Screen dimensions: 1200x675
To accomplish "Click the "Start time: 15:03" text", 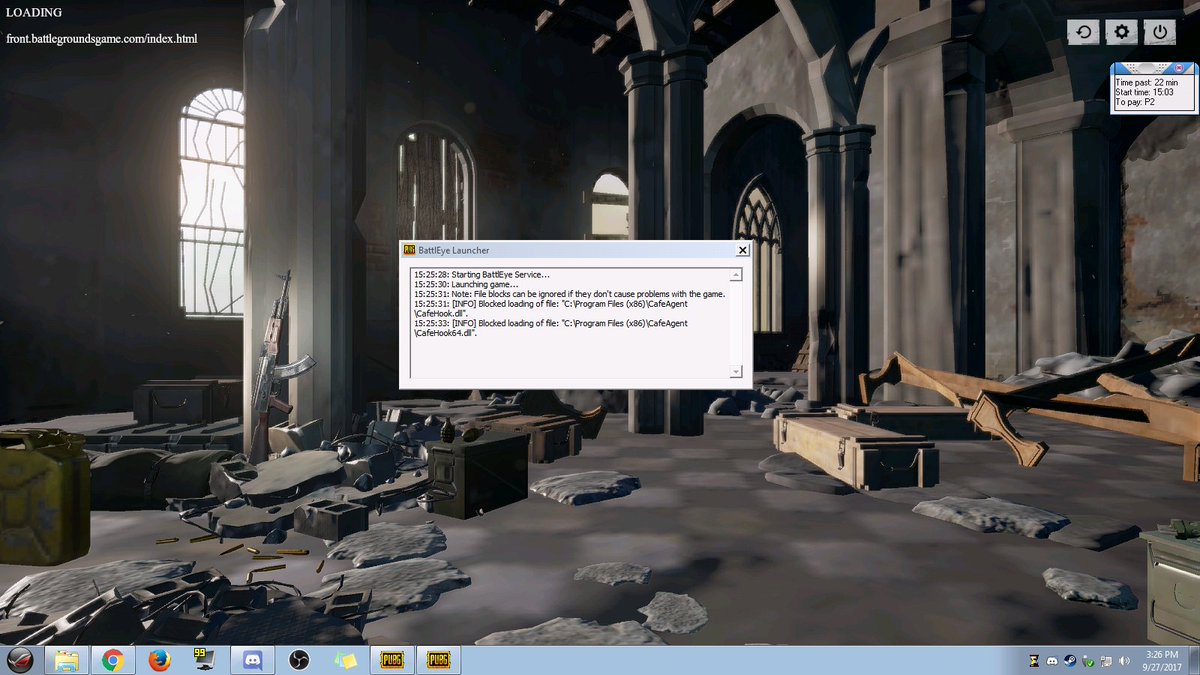I will point(1144,92).
